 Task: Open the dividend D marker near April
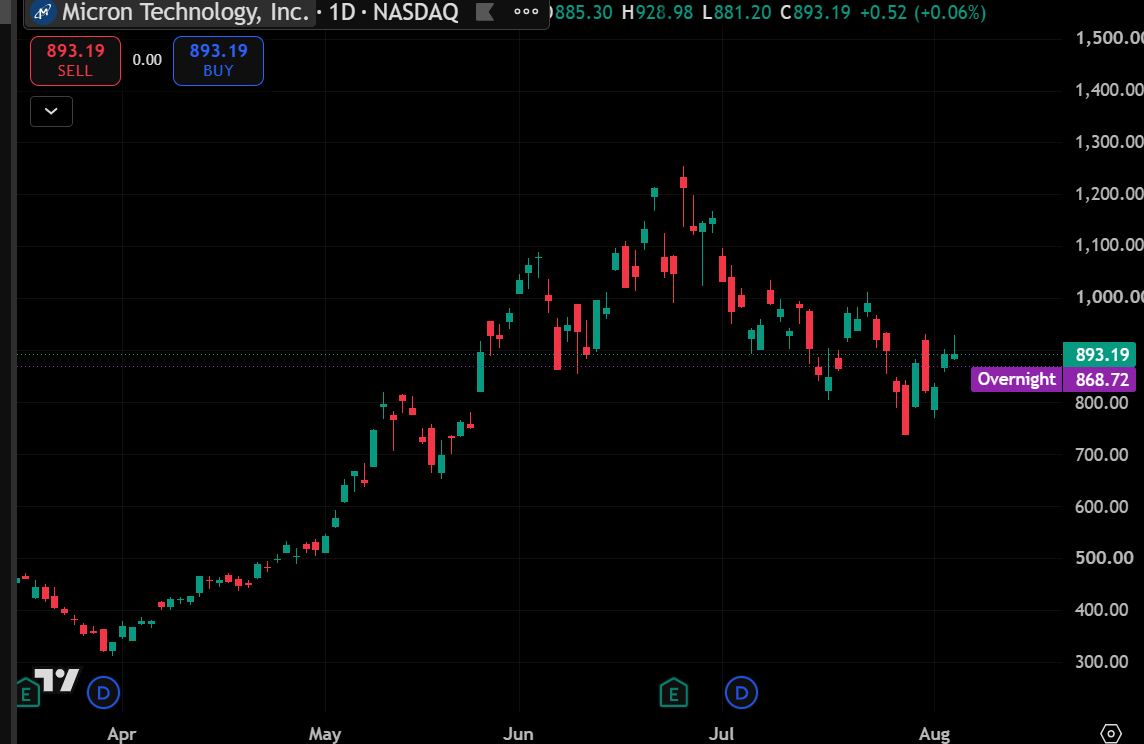click(103, 693)
